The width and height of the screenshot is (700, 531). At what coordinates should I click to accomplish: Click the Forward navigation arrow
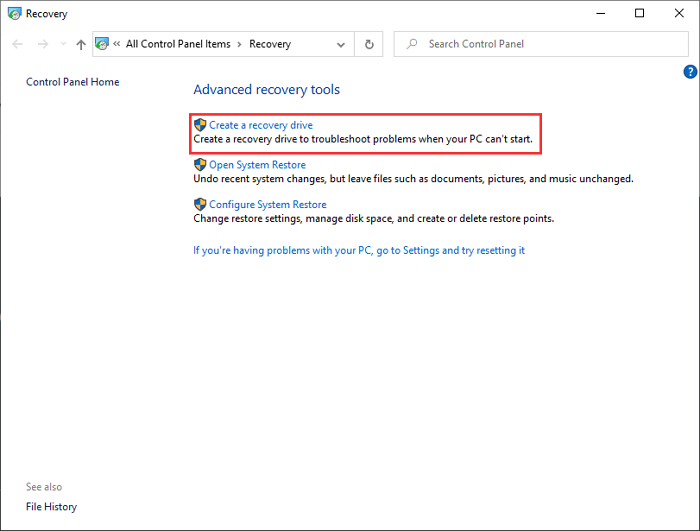coord(42,44)
